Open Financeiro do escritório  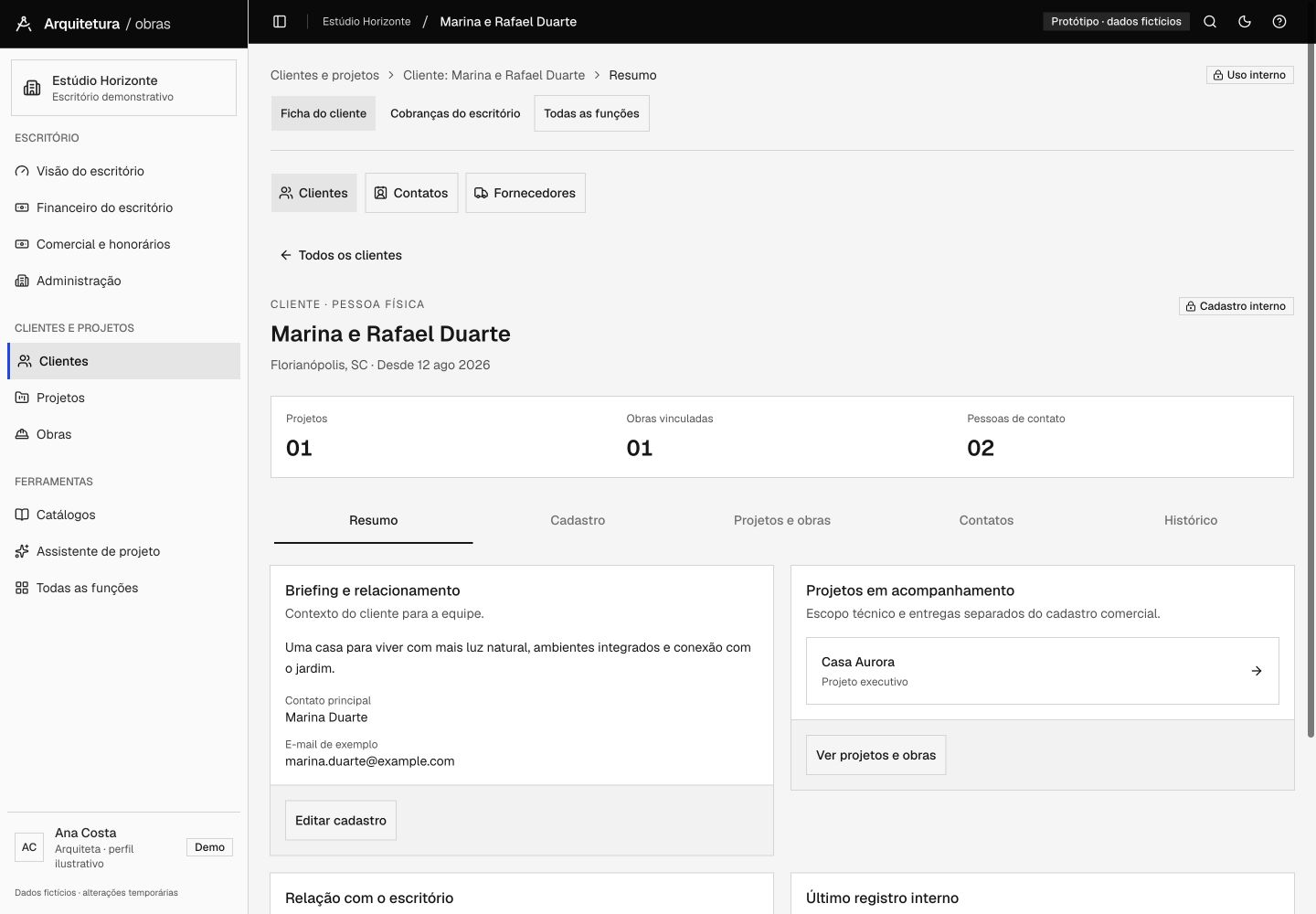pos(123,207)
